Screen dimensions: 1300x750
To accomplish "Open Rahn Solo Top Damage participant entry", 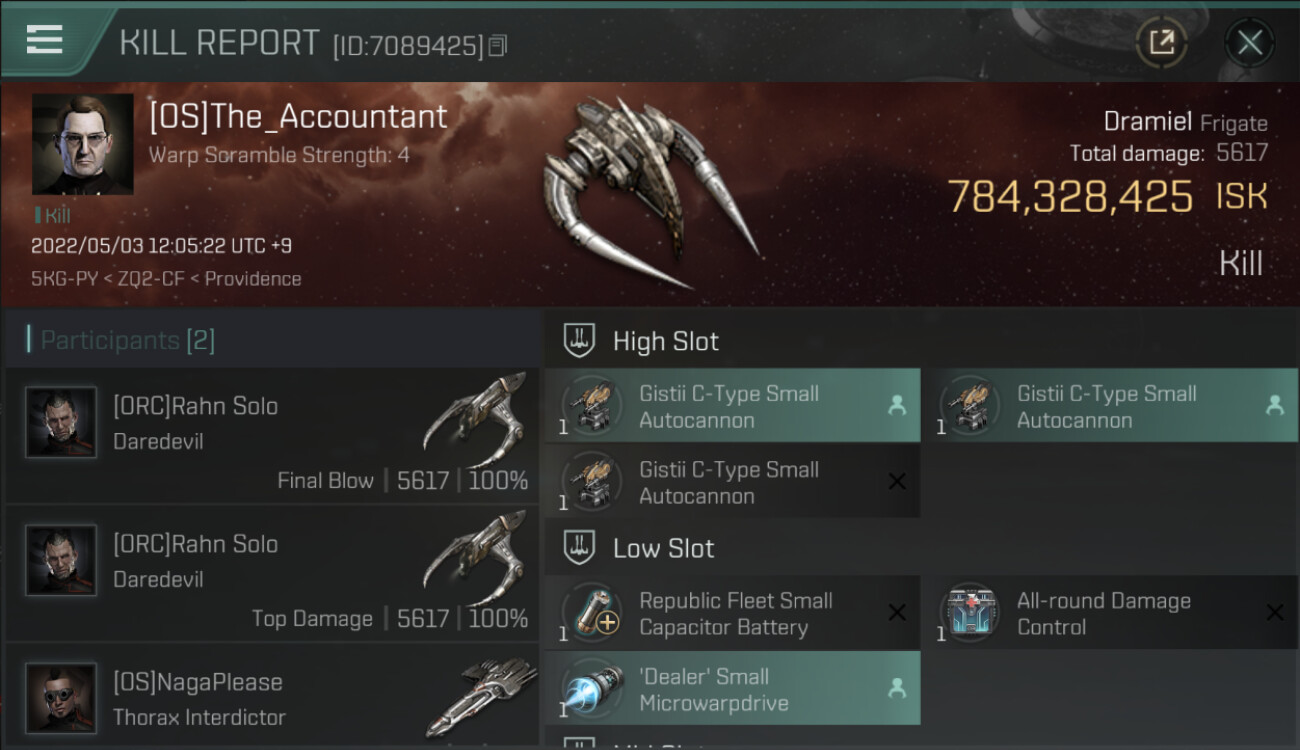I will (x=272, y=574).
